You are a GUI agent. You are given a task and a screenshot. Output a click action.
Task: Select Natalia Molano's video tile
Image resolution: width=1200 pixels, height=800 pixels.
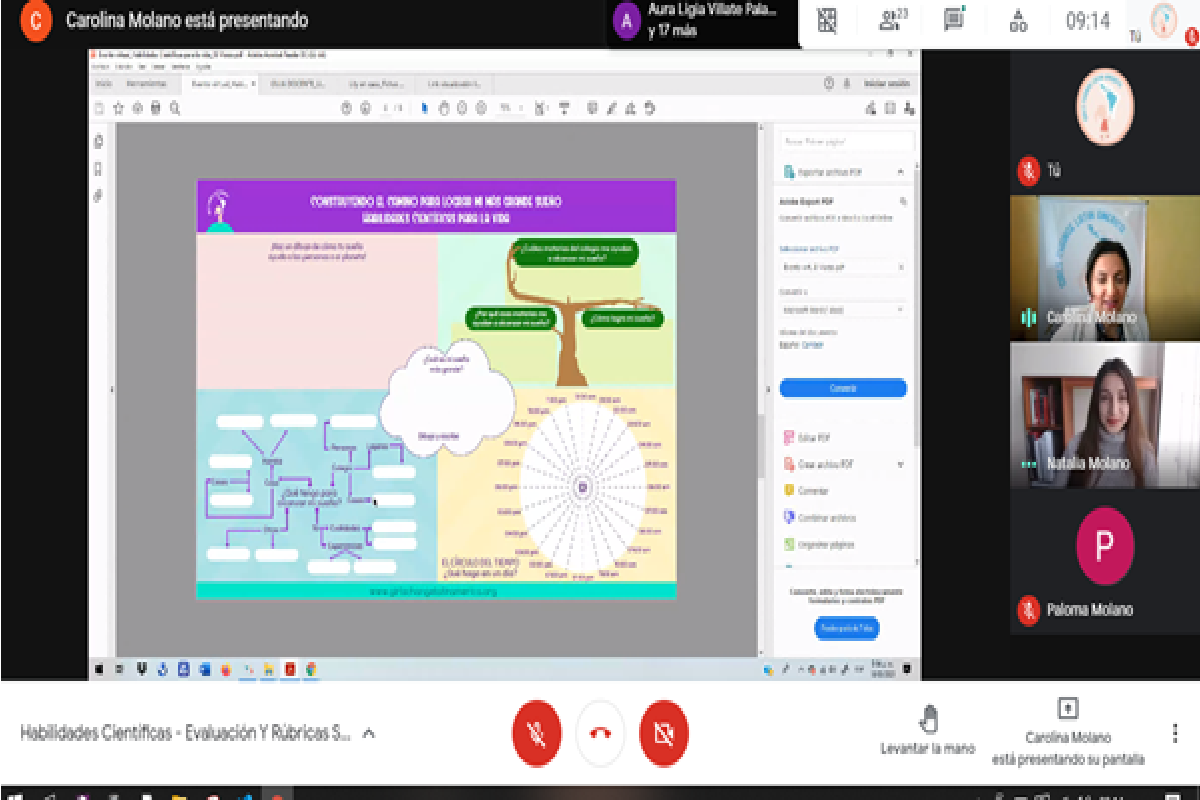[1104, 415]
